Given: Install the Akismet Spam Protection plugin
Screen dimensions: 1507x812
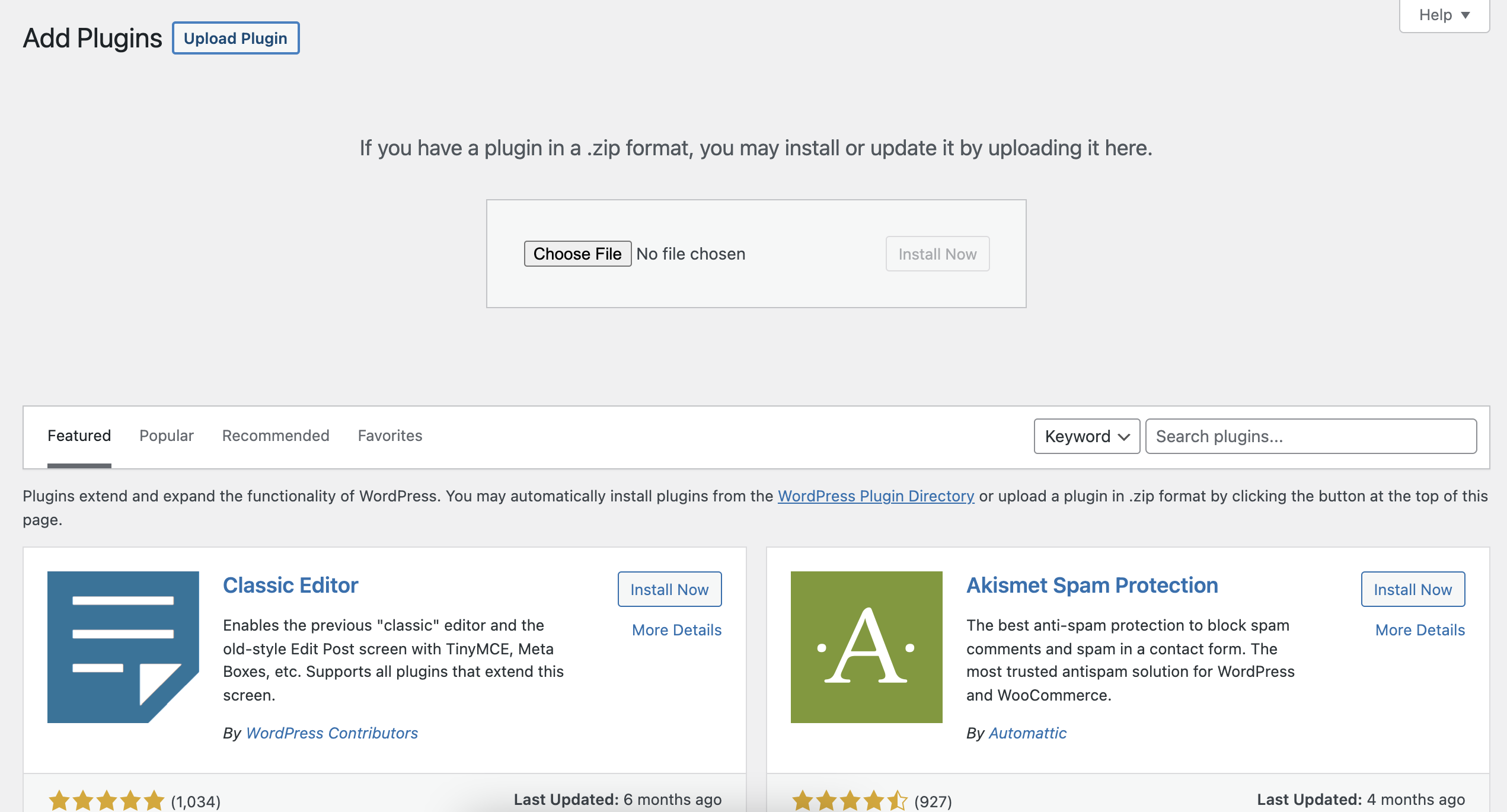Looking at the screenshot, I should 1413,589.
